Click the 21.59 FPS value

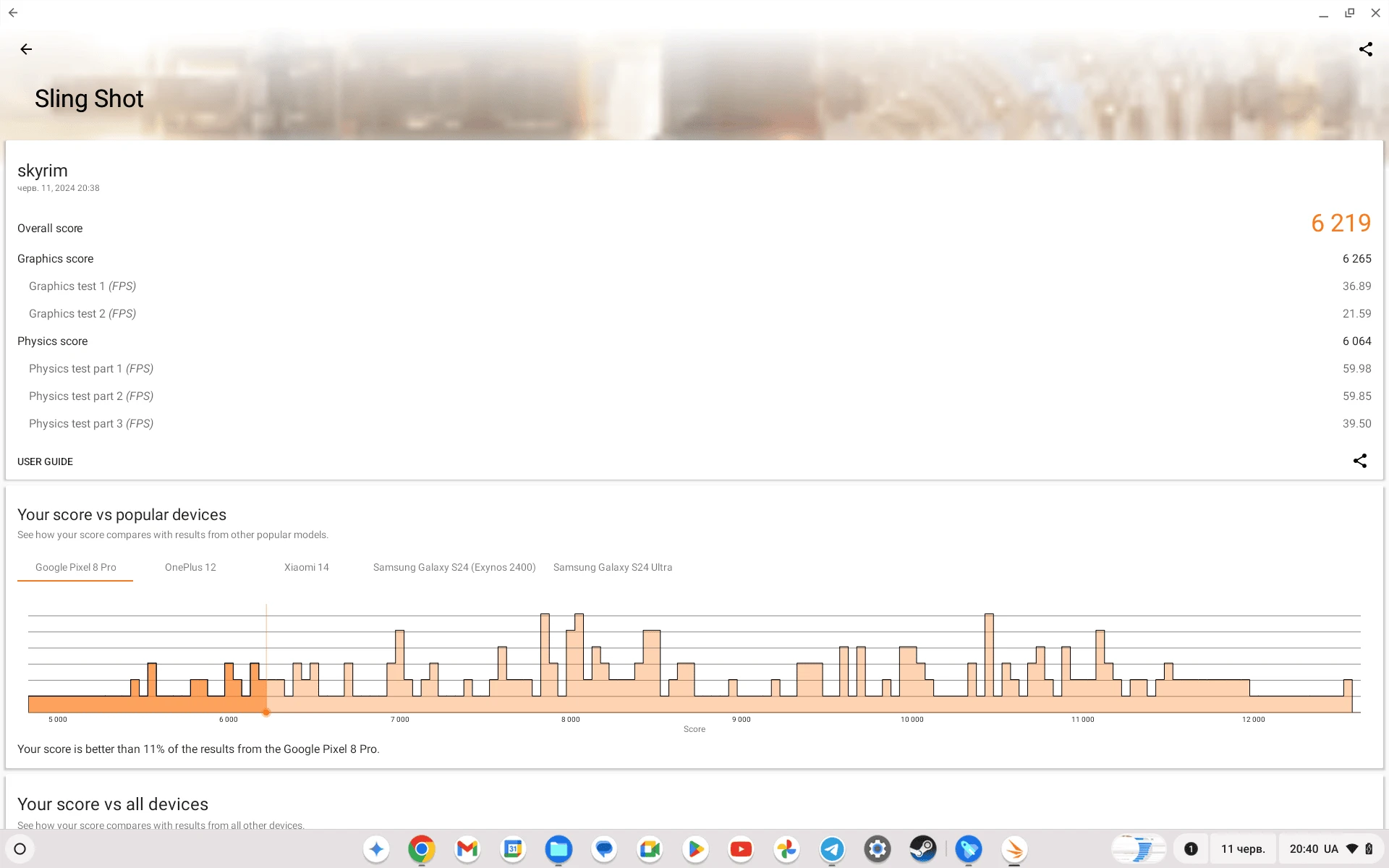click(x=1356, y=313)
